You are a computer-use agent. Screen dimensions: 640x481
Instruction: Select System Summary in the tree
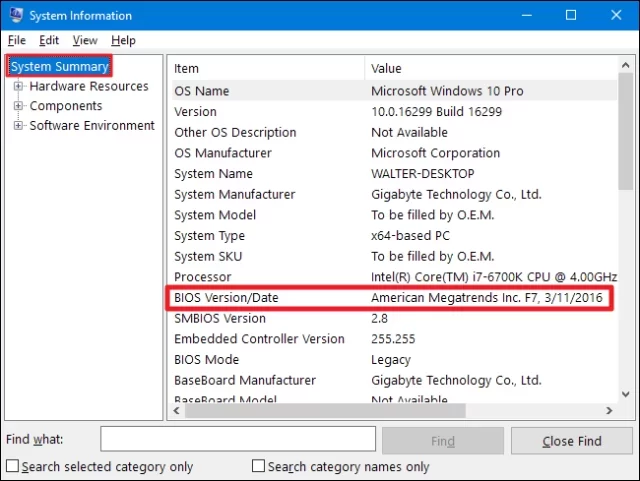tap(59, 67)
